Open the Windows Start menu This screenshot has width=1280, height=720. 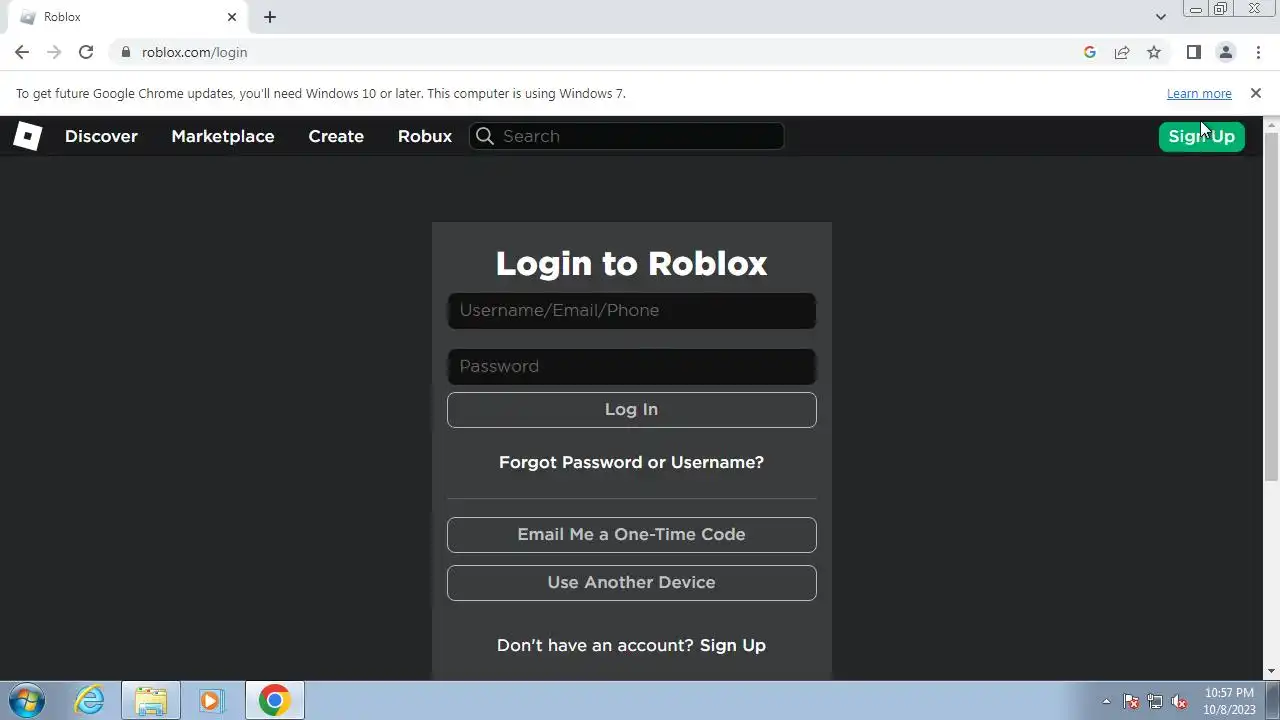(x=27, y=700)
